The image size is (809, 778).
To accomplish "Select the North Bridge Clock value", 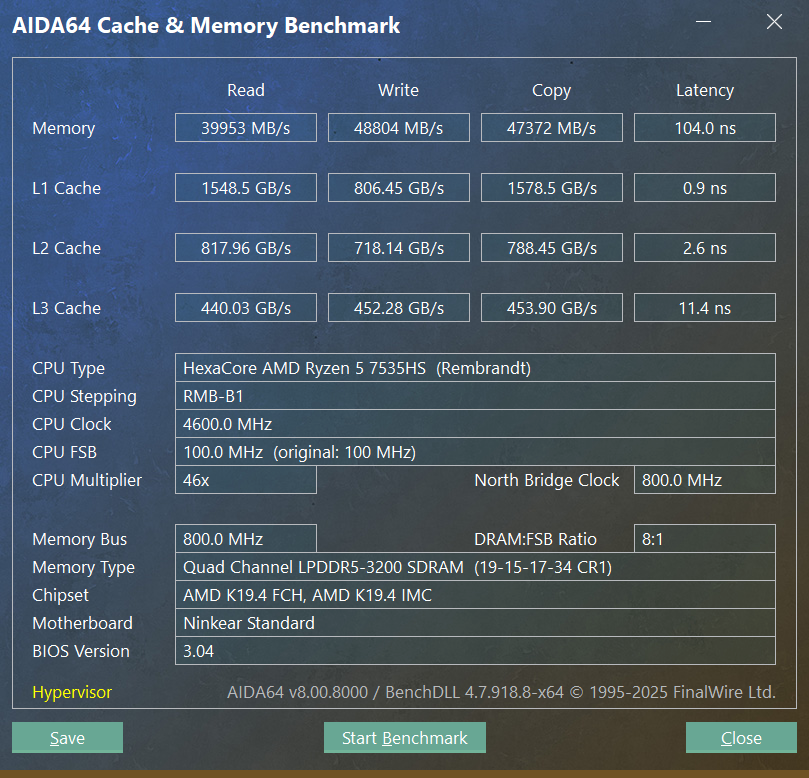I will (704, 480).
